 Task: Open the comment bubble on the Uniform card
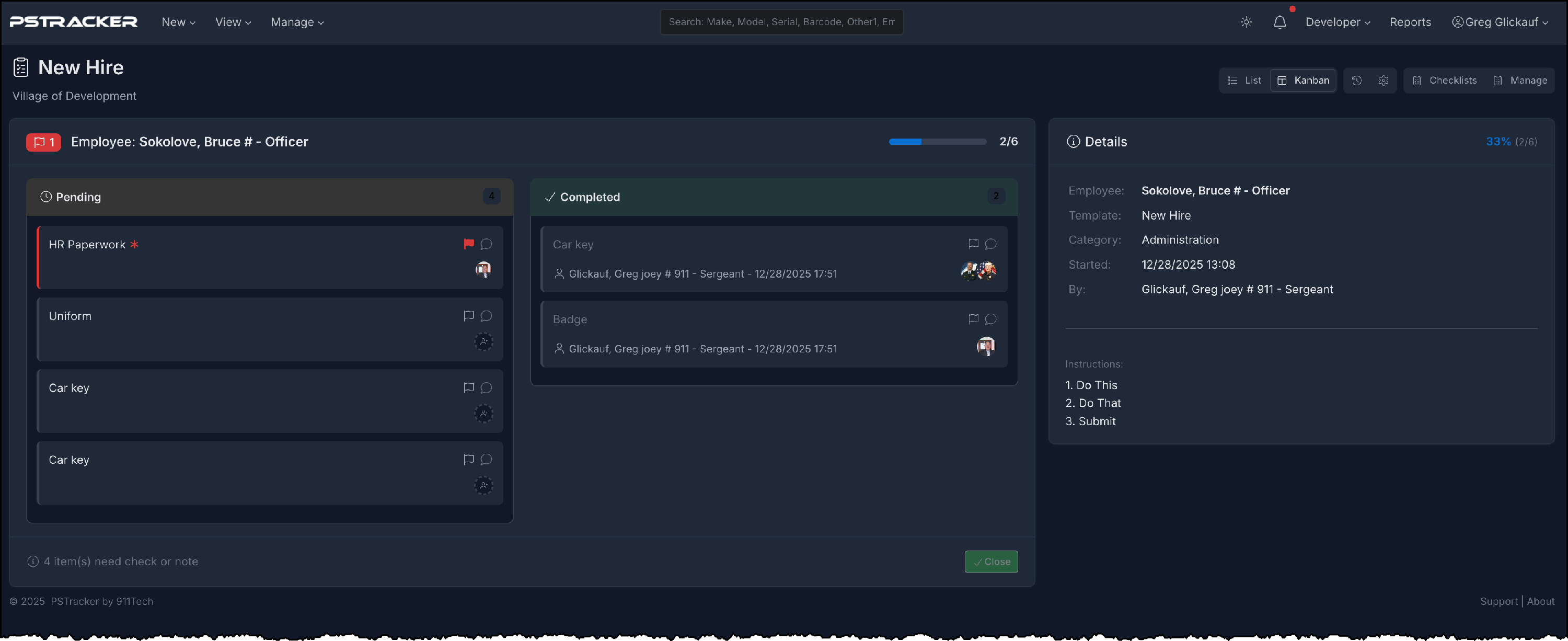(x=486, y=316)
